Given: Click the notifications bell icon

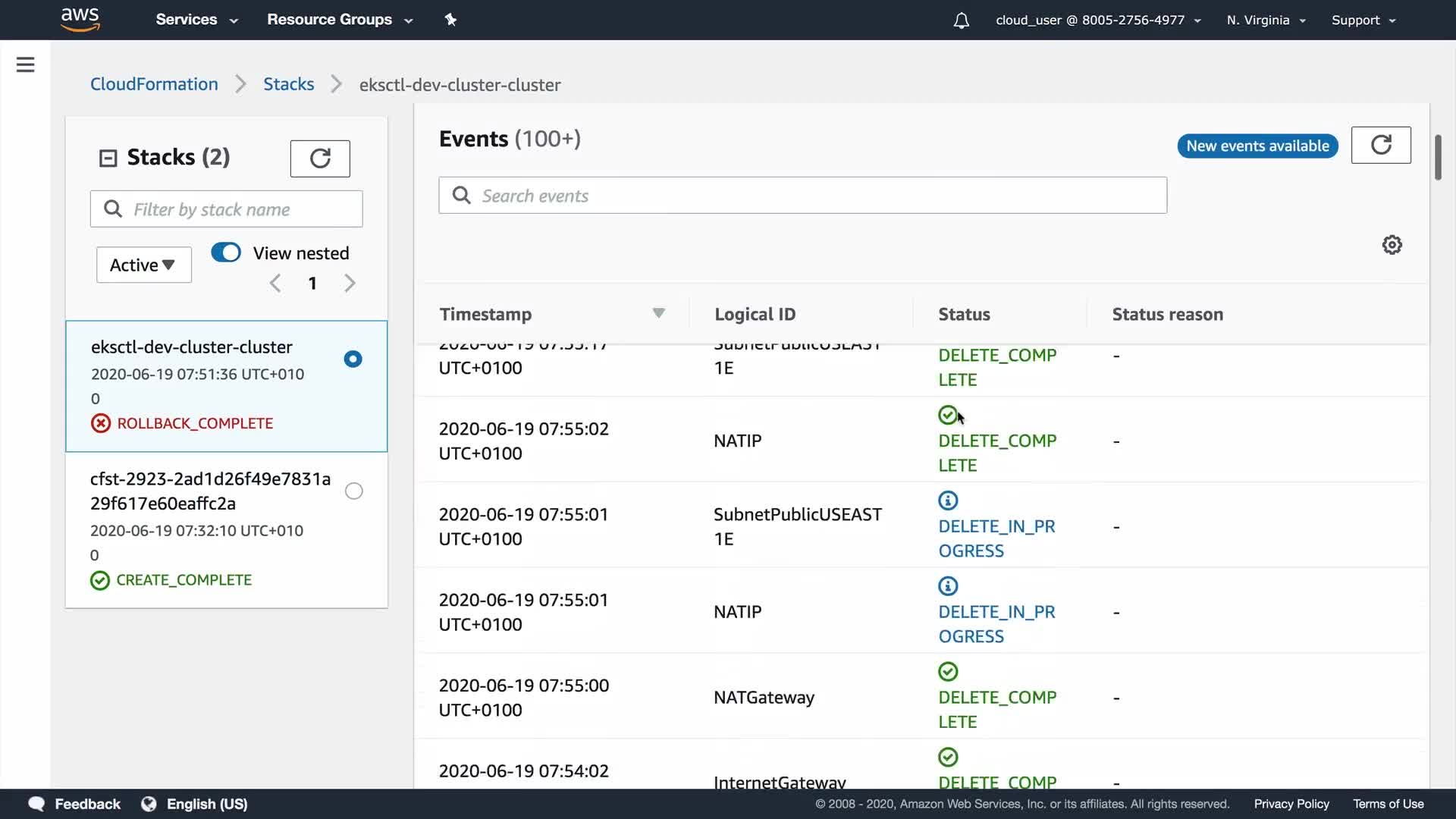Looking at the screenshot, I should coord(961,20).
